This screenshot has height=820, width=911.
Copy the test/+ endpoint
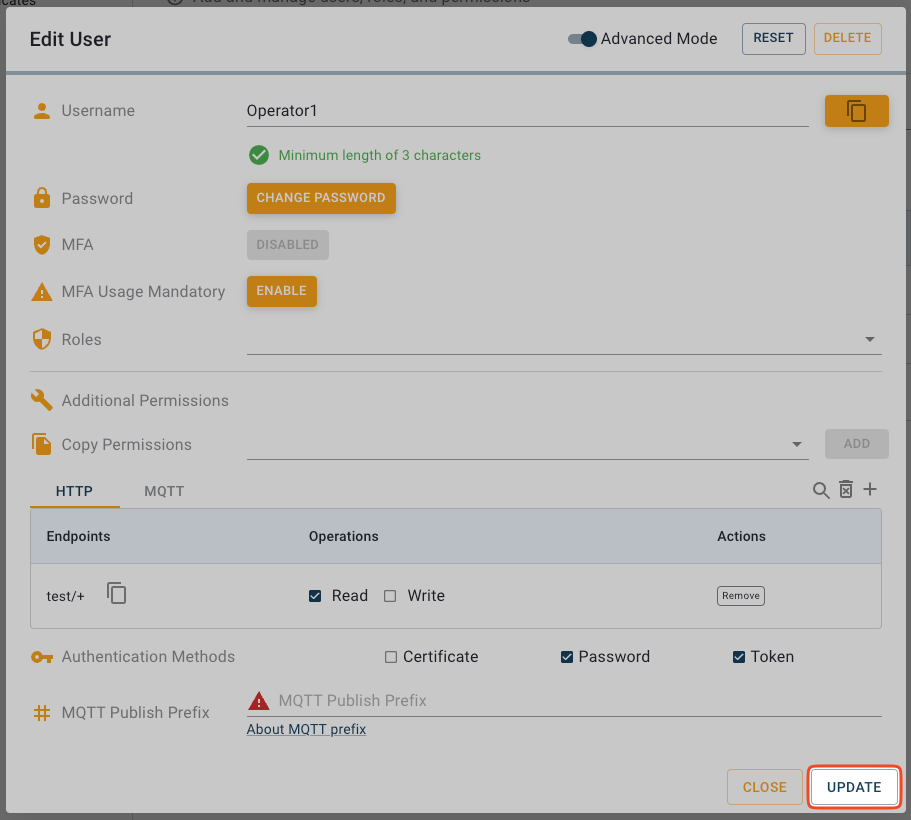pos(117,594)
